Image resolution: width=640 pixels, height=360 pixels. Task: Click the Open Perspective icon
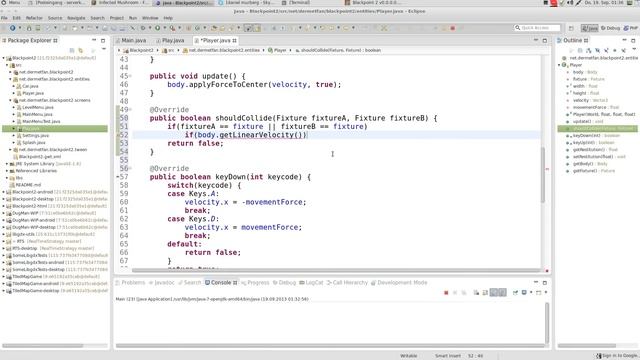click(x=571, y=28)
